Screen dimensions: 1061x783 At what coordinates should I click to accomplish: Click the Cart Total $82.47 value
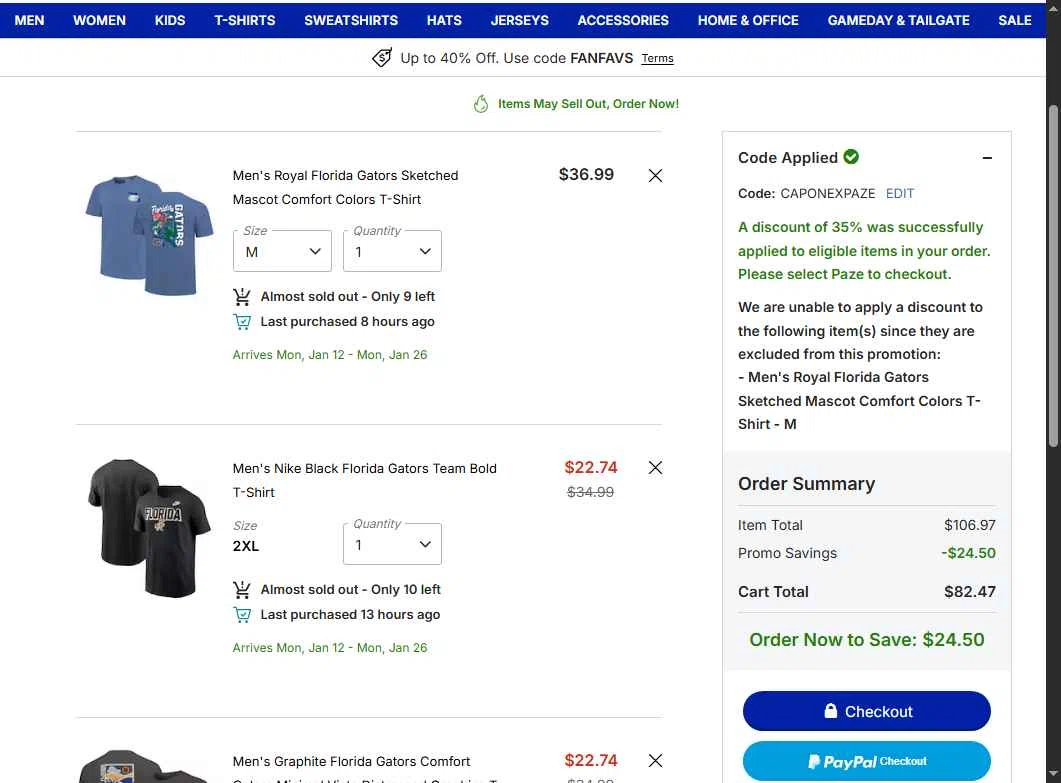tap(970, 592)
